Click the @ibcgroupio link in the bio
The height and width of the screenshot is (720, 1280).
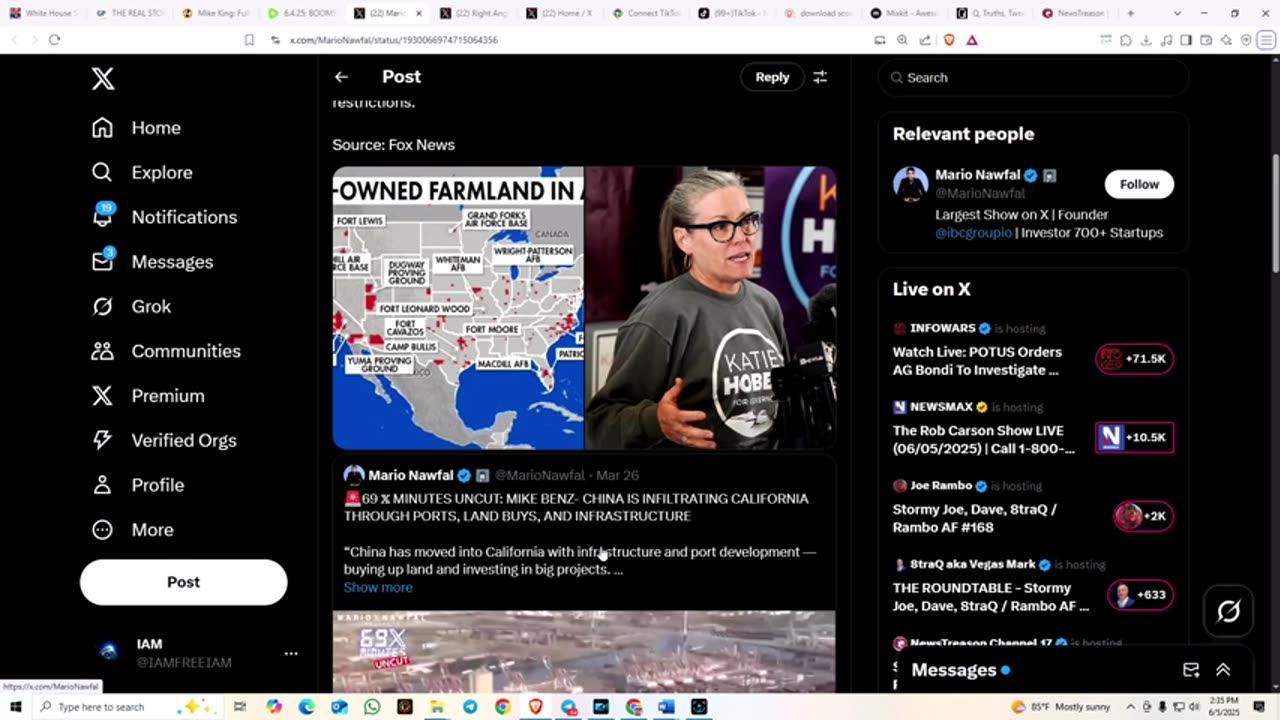point(973,232)
